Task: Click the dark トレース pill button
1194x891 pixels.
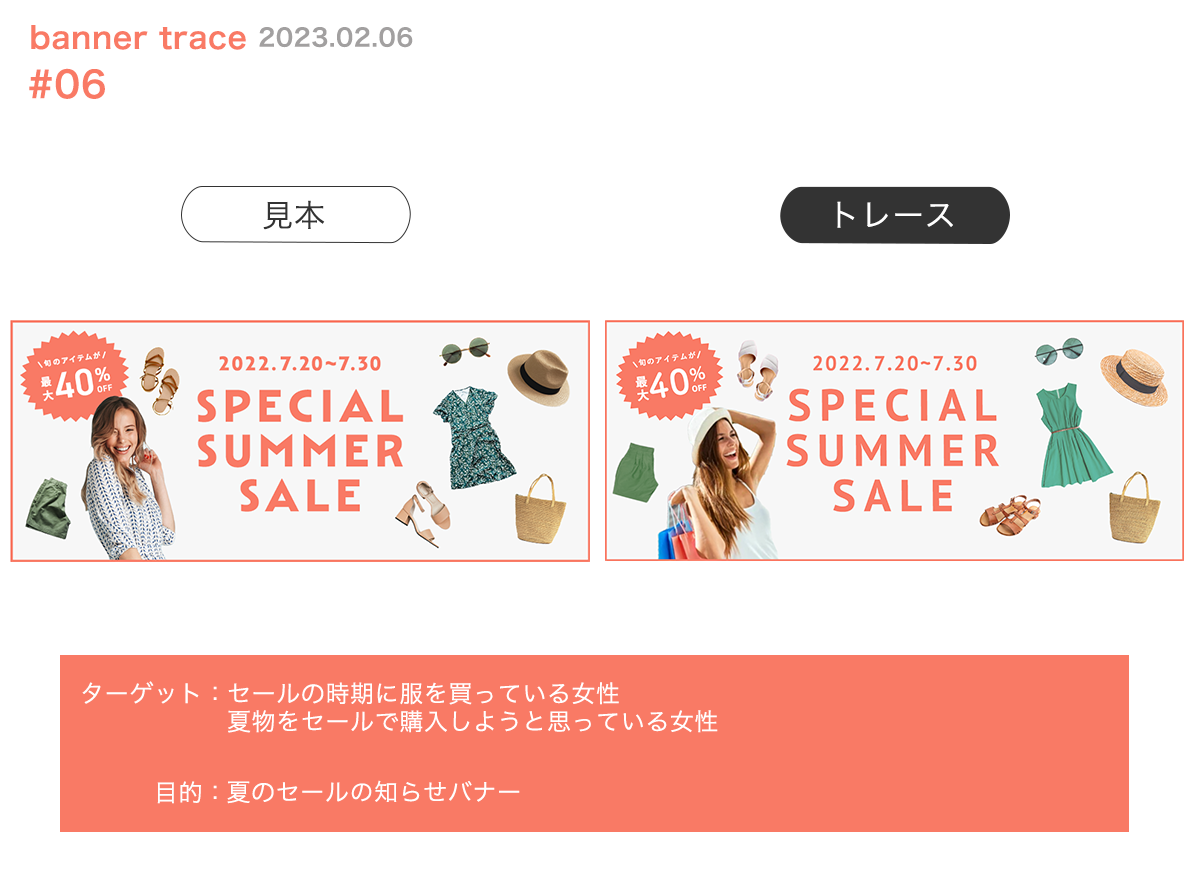Action: point(895,216)
